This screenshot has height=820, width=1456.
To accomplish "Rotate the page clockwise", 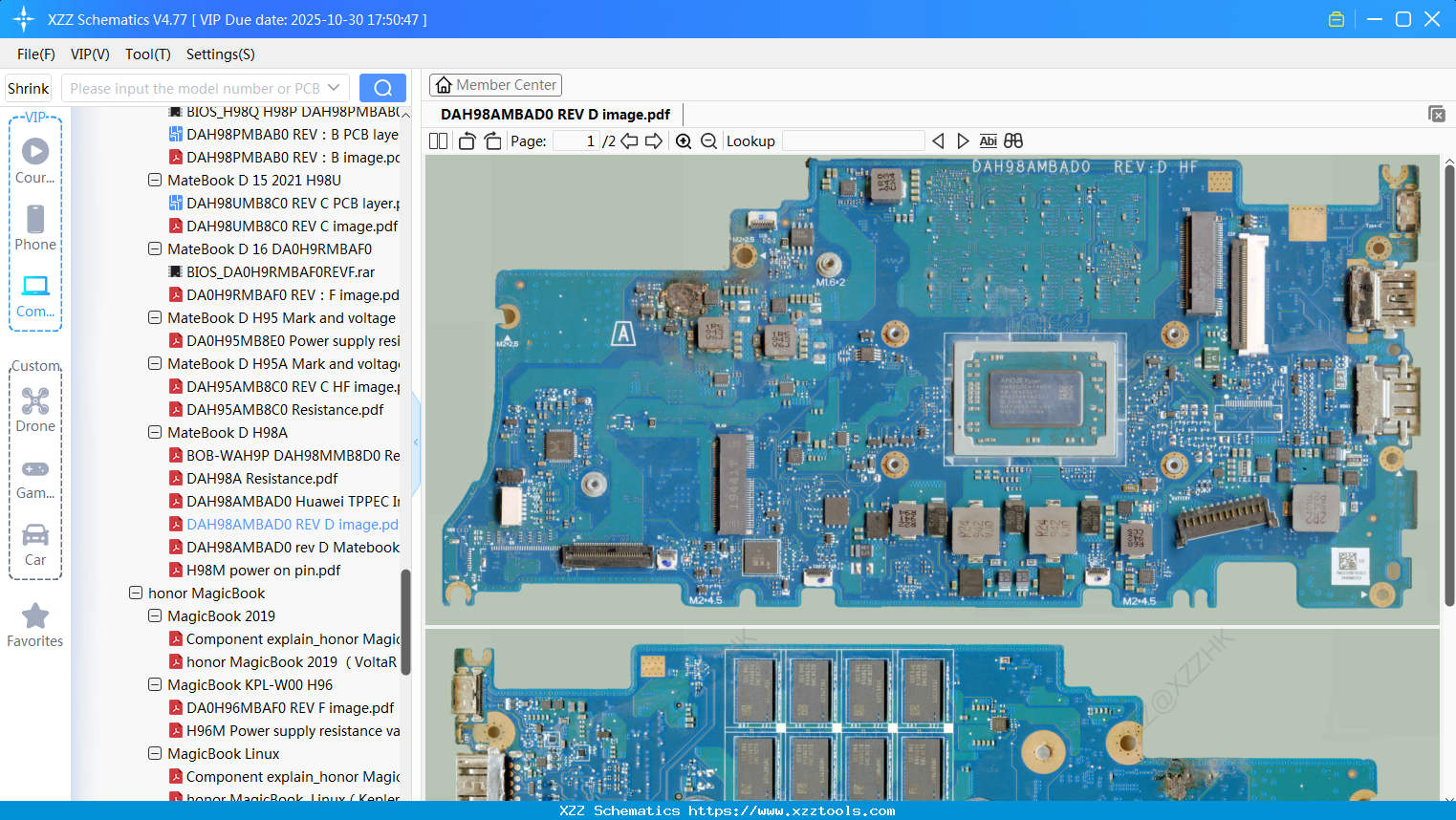I will (492, 141).
